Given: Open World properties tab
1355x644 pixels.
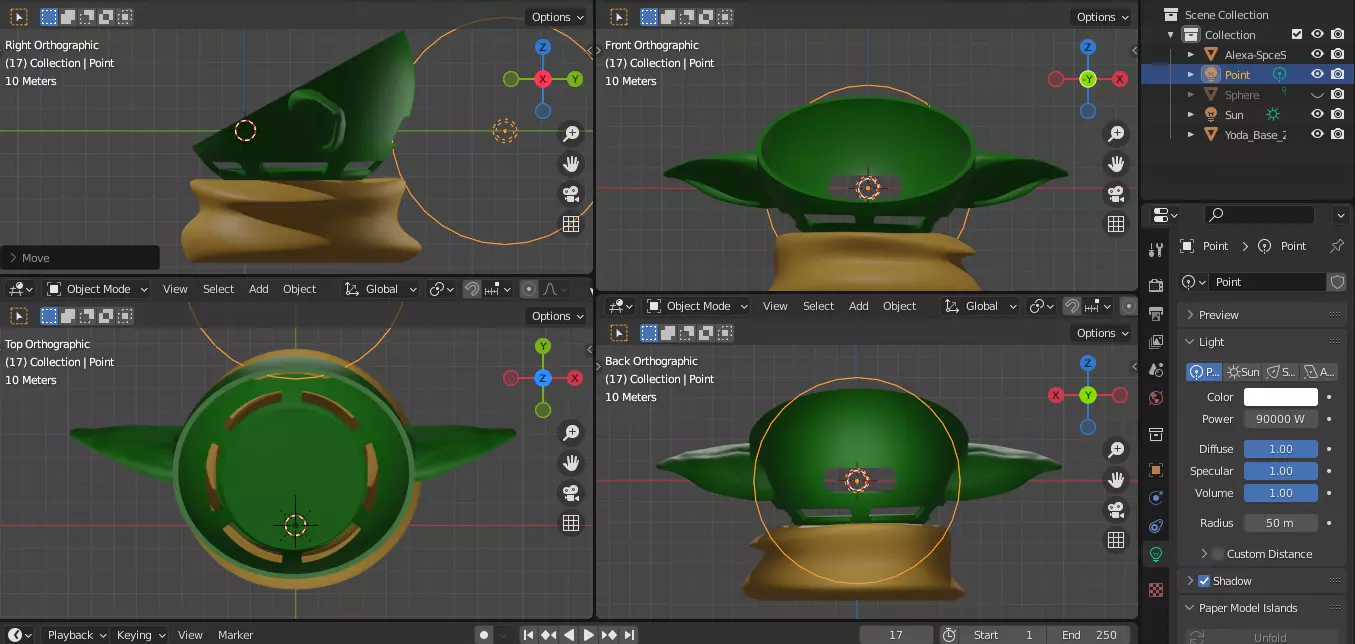Looking at the screenshot, I should (x=1156, y=398).
